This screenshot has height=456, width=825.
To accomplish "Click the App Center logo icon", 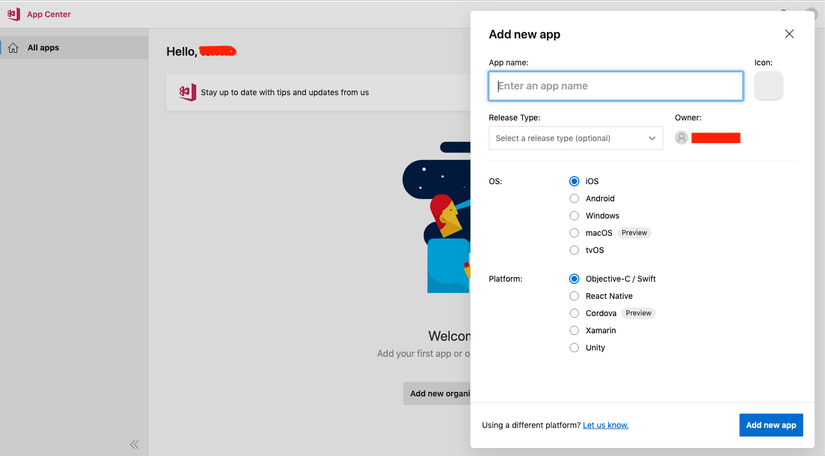I will click(x=13, y=14).
